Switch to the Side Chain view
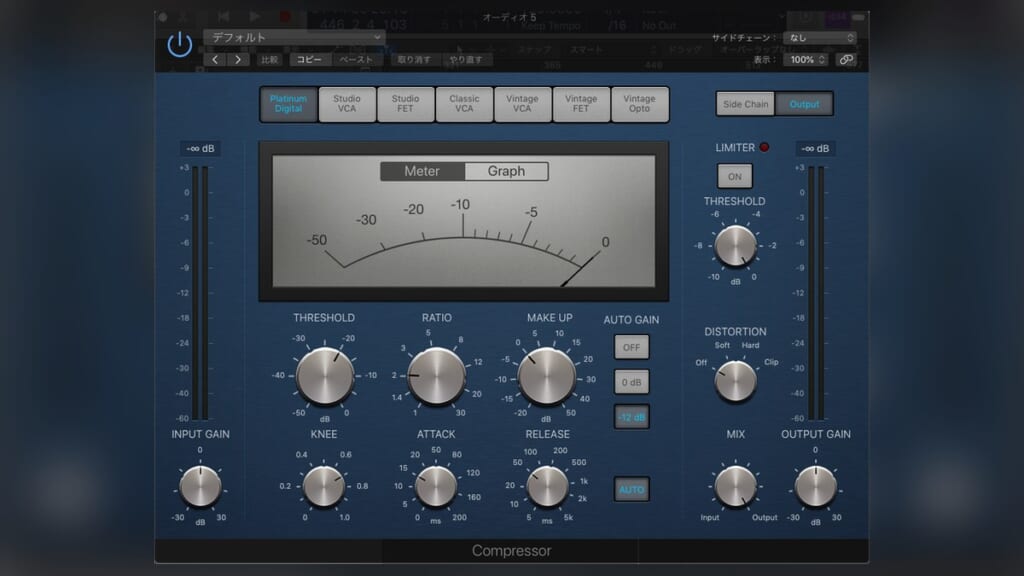The width and height of the screenshot is (1024, 576). (x=745, y=104)
